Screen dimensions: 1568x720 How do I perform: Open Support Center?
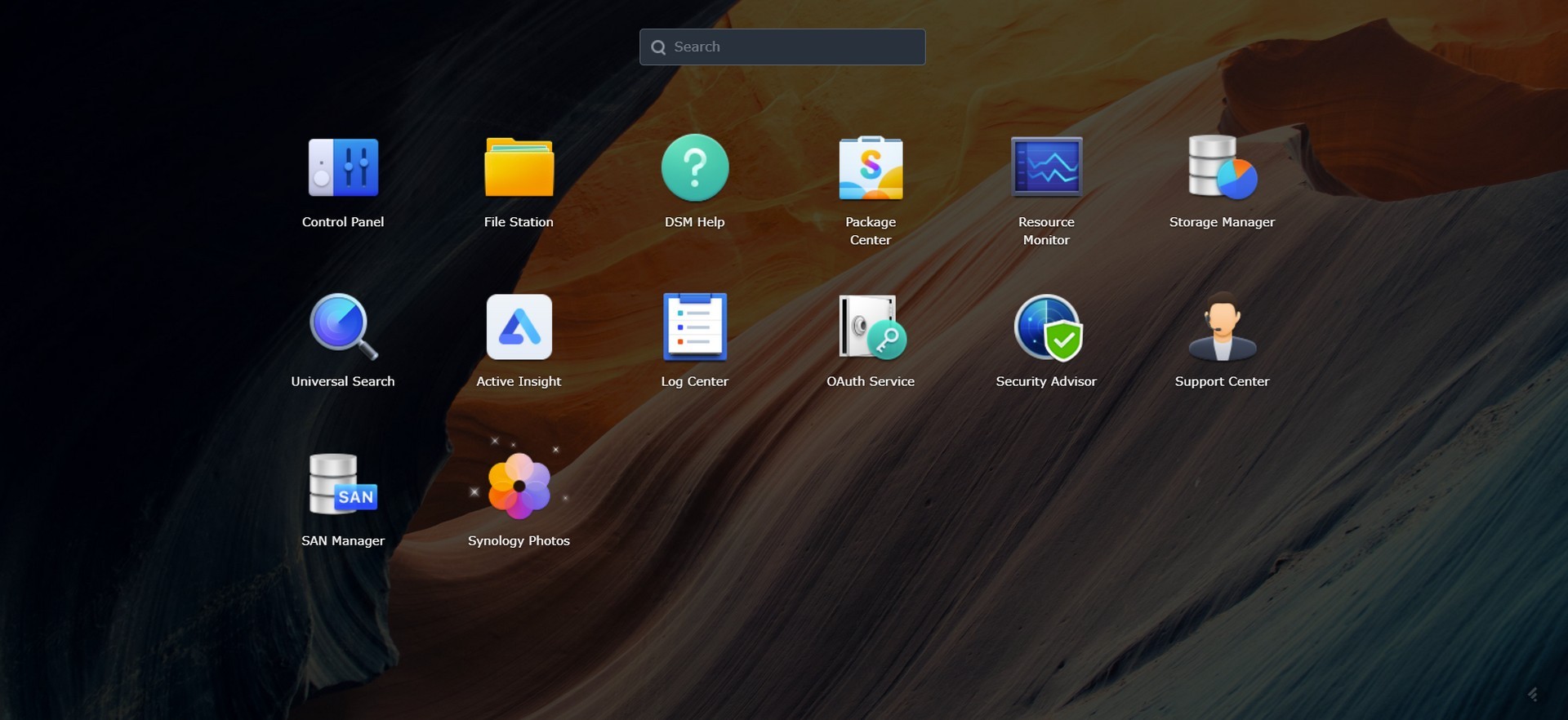[x=1222, y=327]
